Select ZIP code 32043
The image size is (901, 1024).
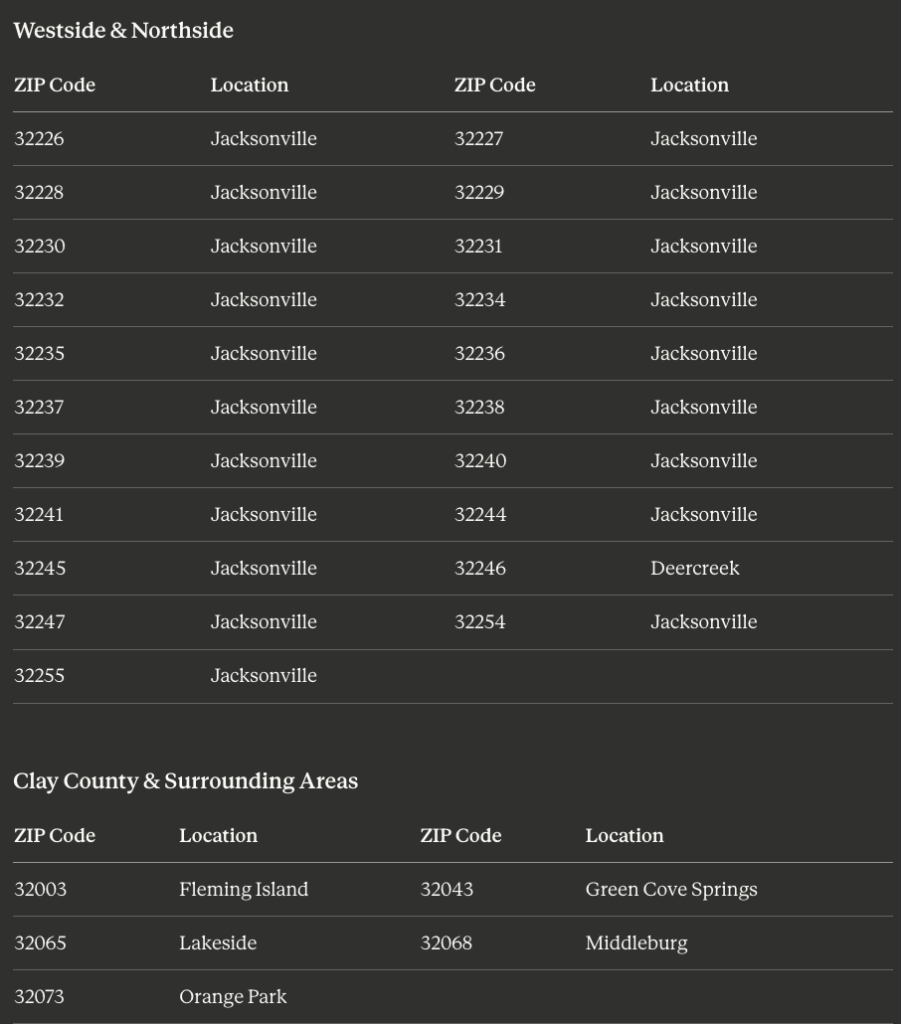click(x=447, y=889)
